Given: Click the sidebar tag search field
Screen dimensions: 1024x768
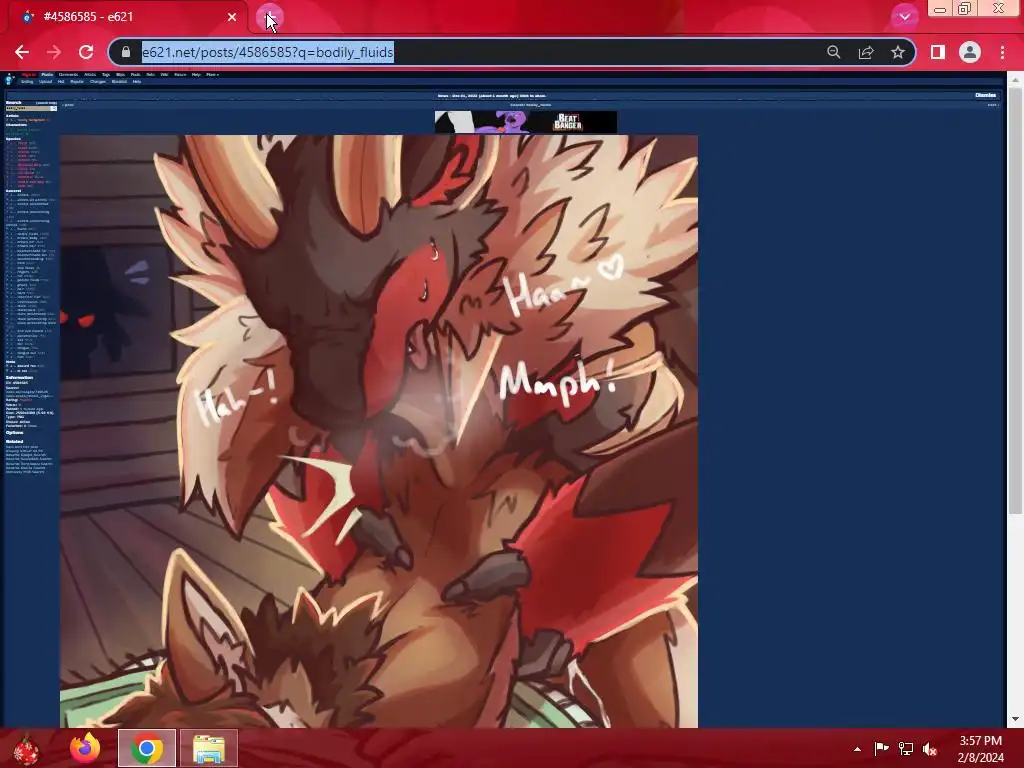Looking at the screenshot, I should click(27, 108).
